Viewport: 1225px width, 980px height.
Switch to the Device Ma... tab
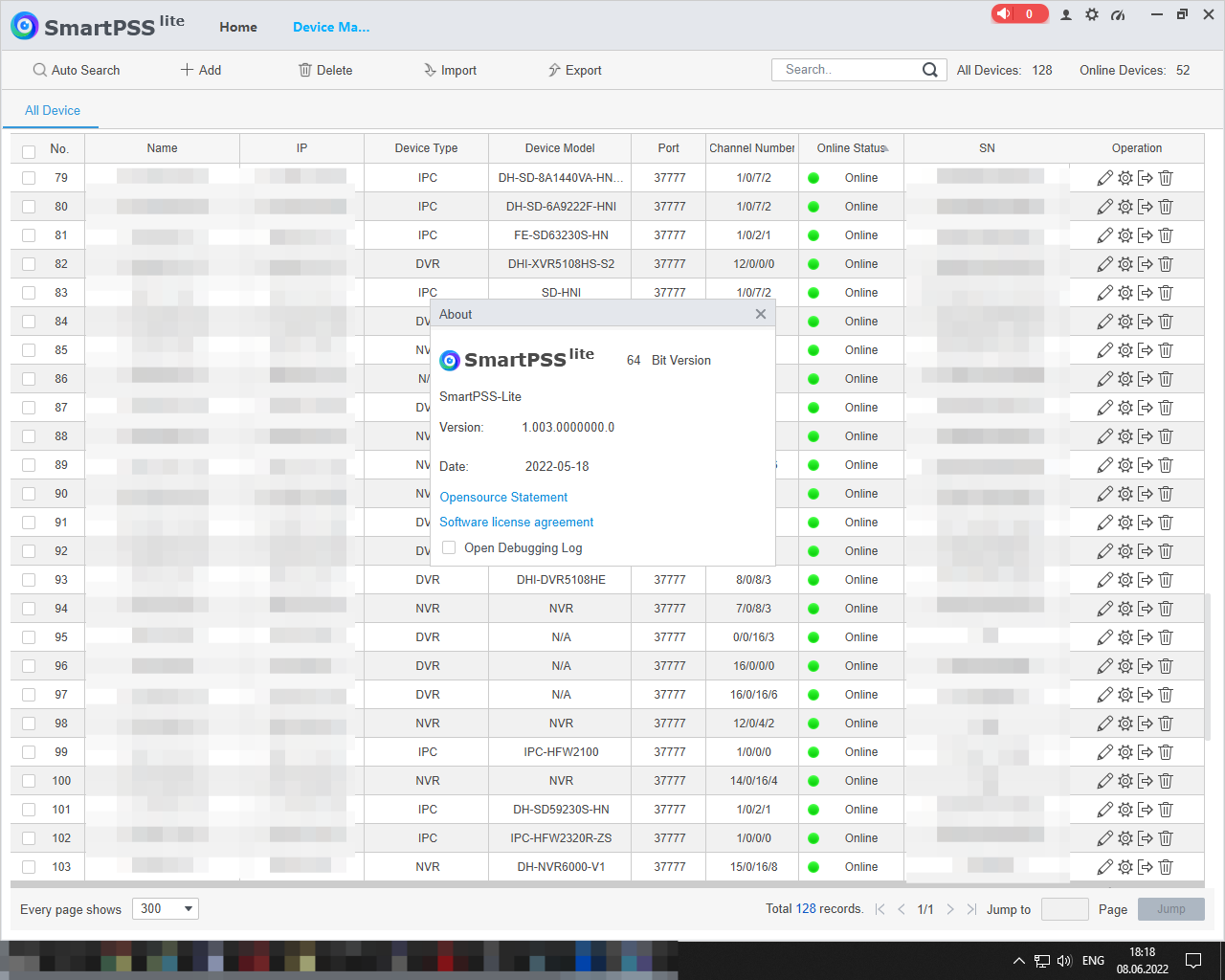331,27
